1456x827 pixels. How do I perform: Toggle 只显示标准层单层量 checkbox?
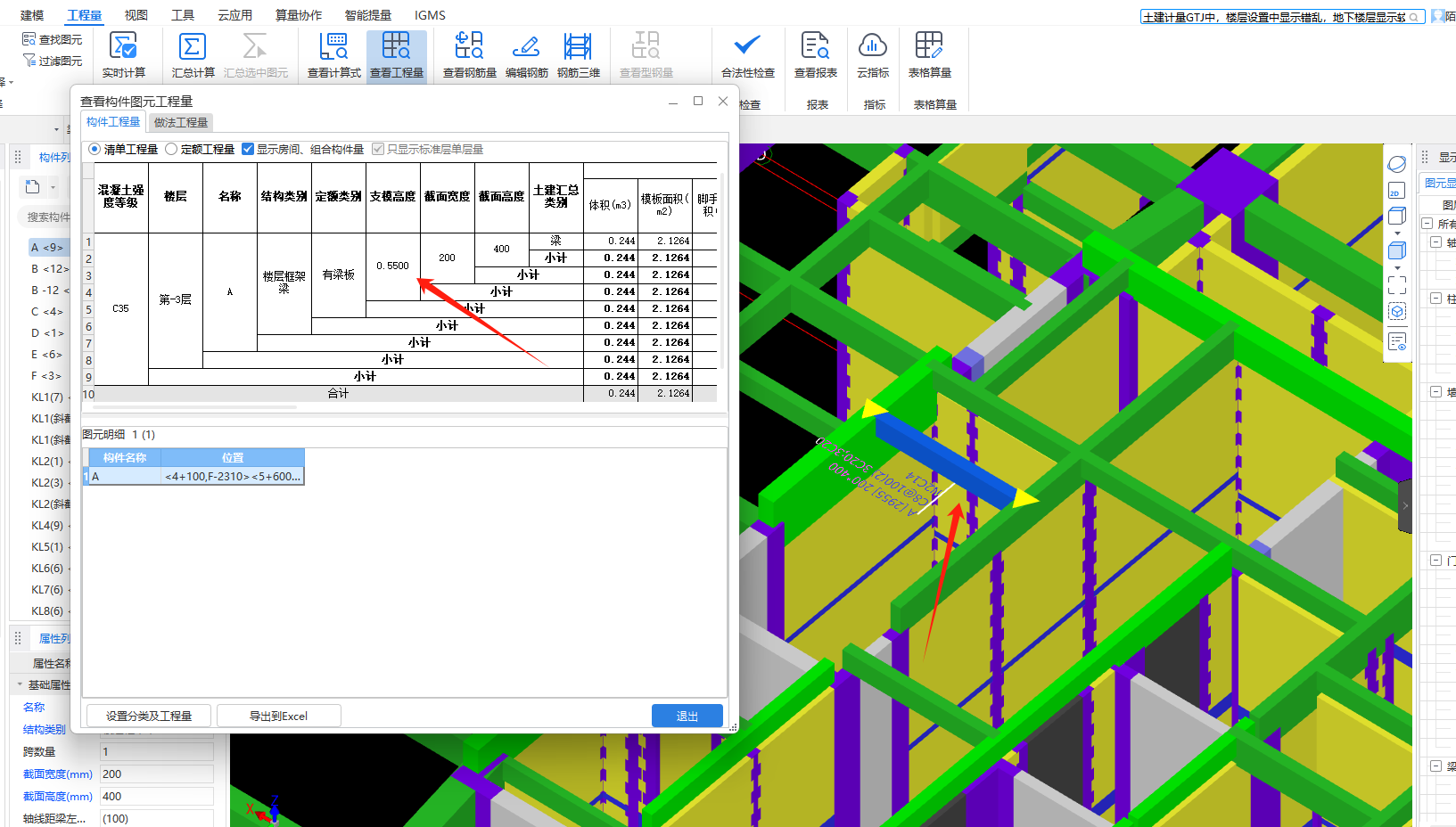[378, 149]
